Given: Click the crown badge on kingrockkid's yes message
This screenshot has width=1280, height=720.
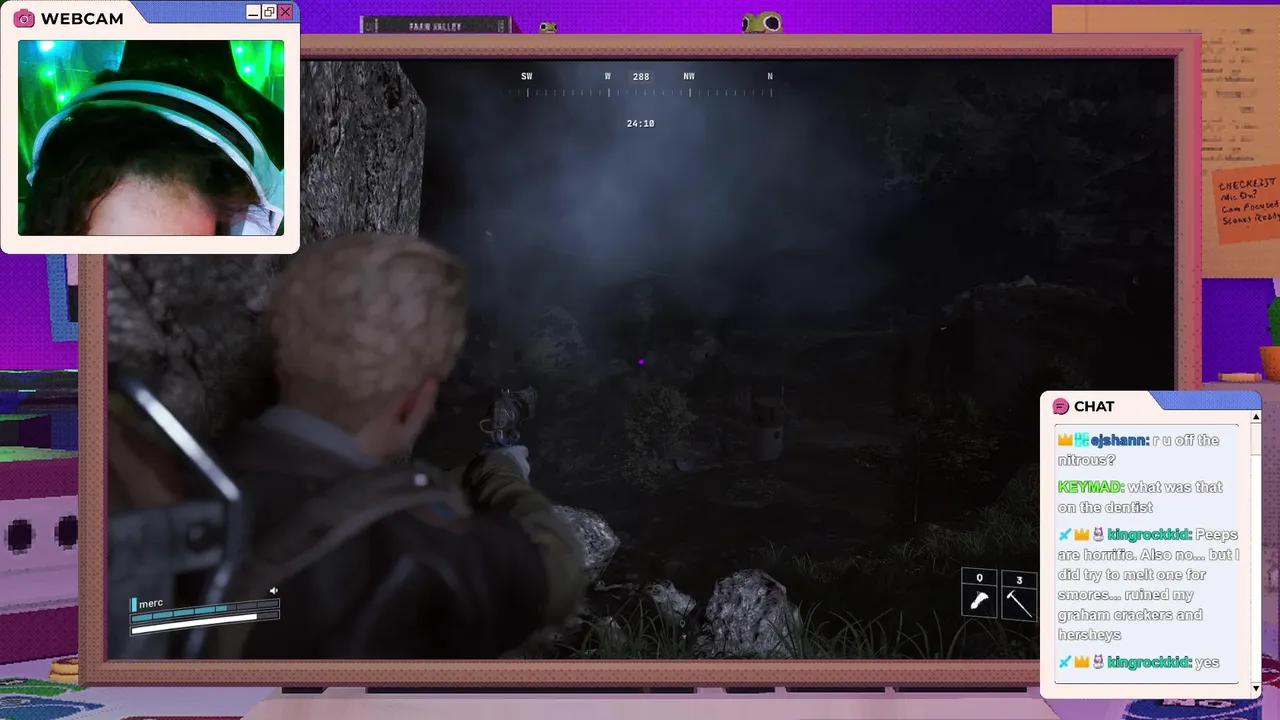Looking at the screenshot, I should click(1081, 662).
